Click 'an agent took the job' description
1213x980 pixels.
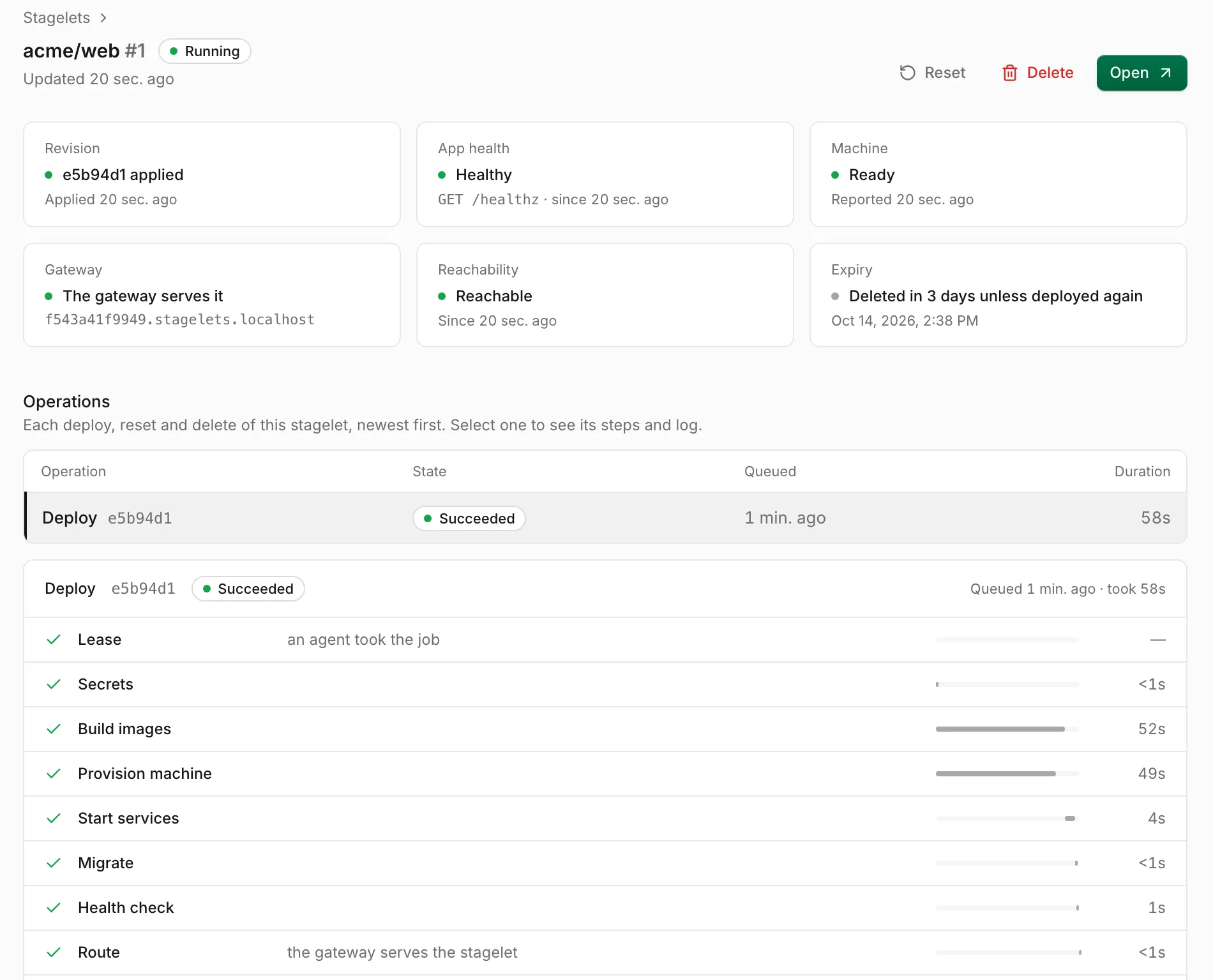(363, 640)
